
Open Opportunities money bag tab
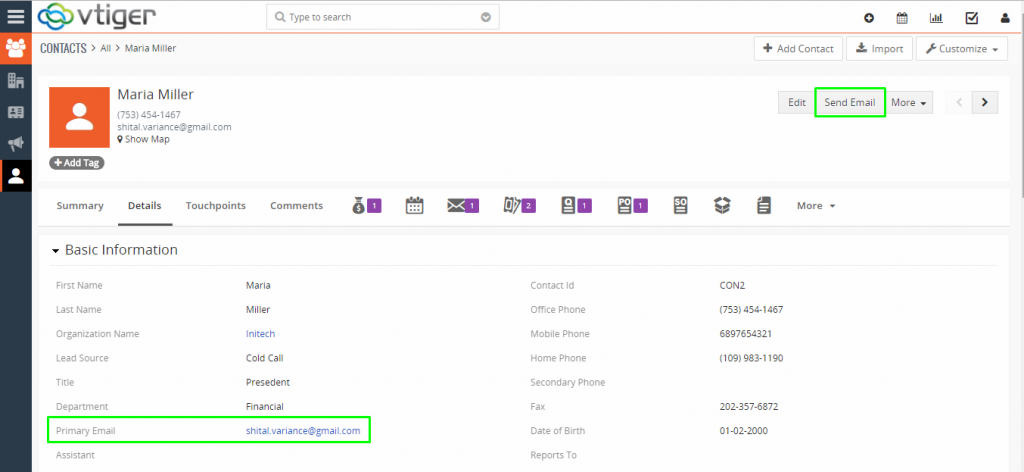coord(366,206)
